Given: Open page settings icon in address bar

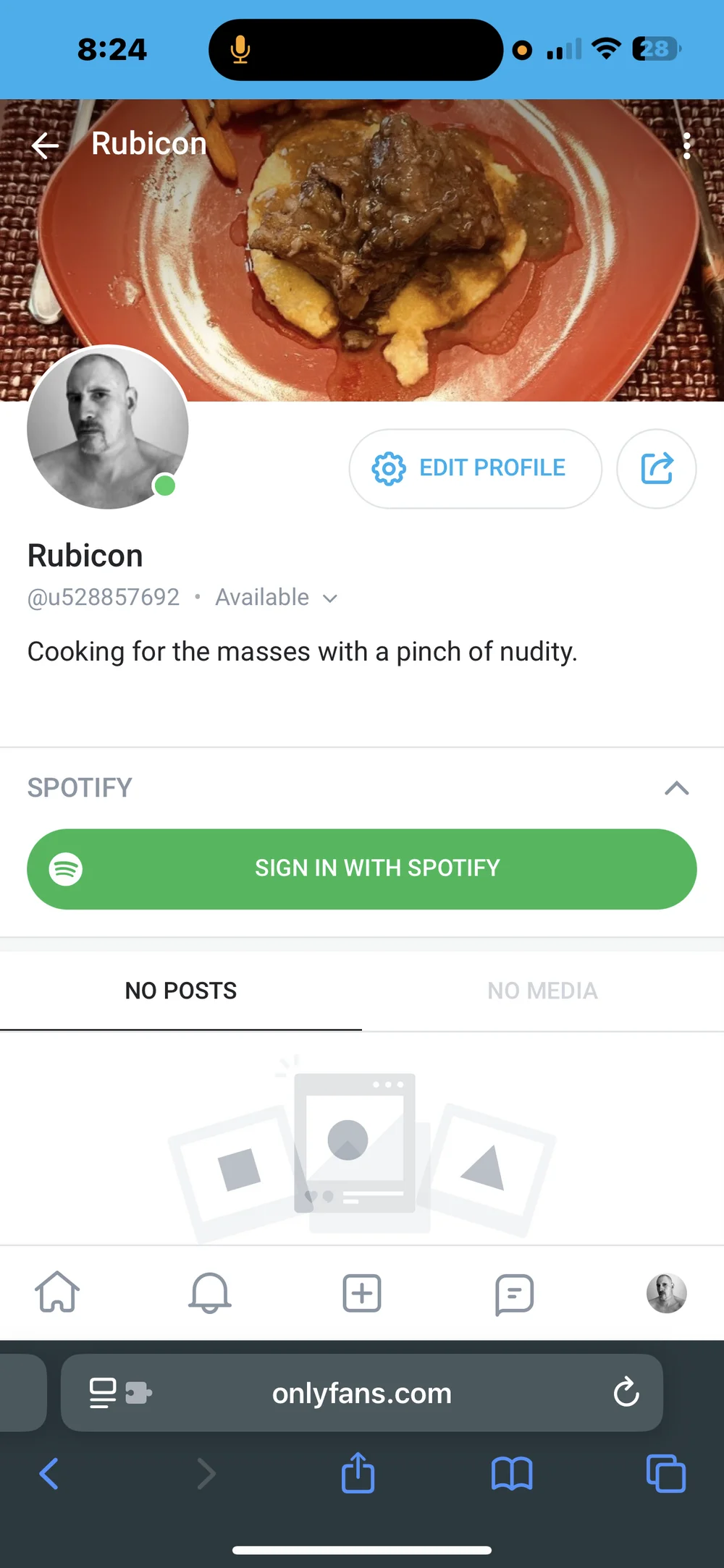Looking at the screenshot, I should click(119, 1392).
